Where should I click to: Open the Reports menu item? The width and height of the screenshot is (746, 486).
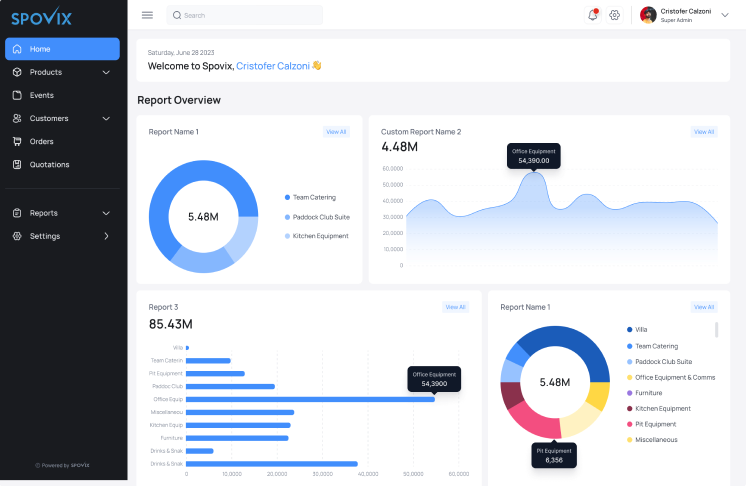coord(44,213)
